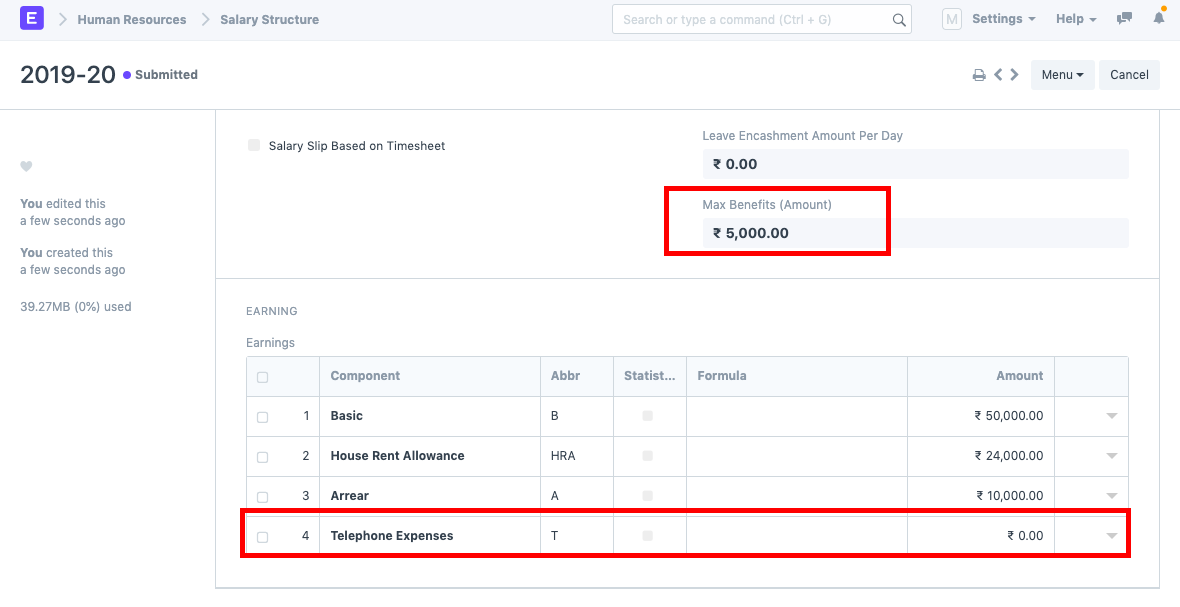This screenshot has height=607, width=1180.
Task: Go to previous document arrow
Action: point(998,75)
